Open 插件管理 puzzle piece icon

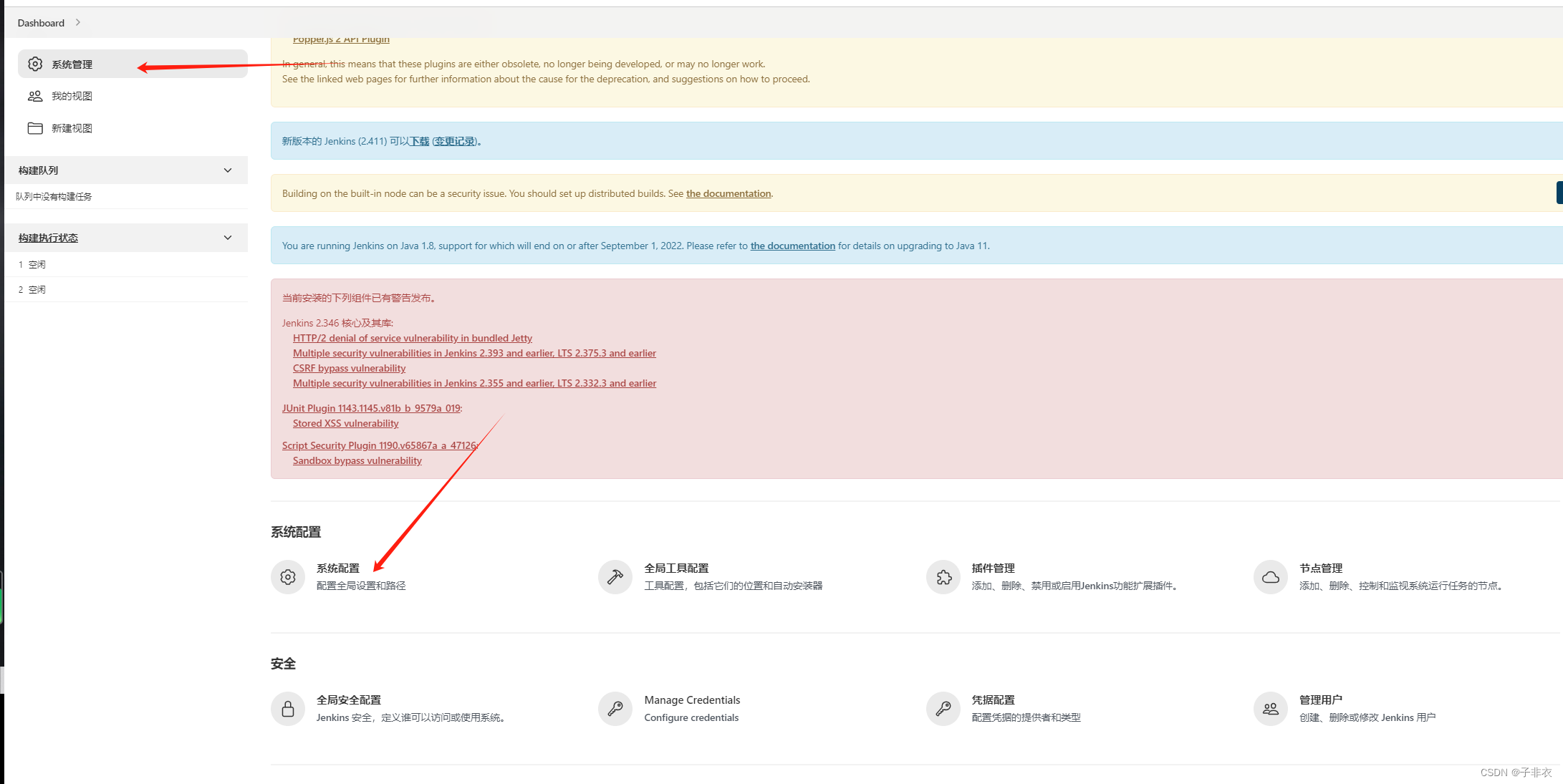943,577
